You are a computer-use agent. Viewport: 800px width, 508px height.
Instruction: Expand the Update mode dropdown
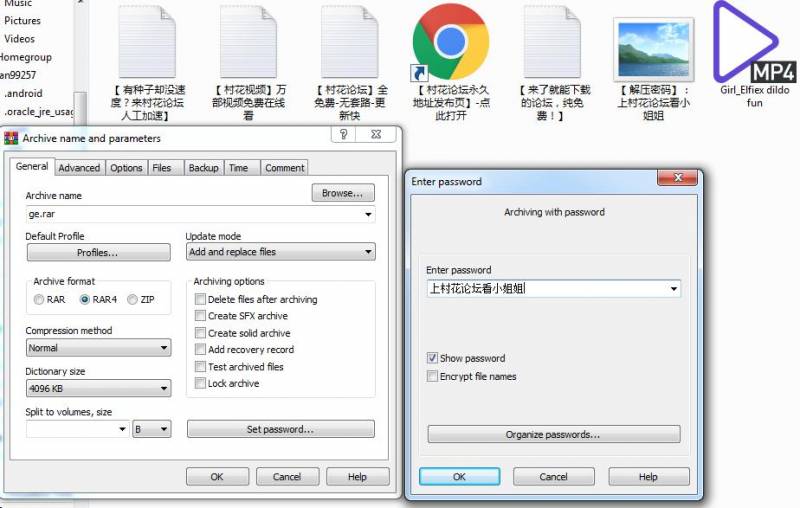click(x=368, y=252)
